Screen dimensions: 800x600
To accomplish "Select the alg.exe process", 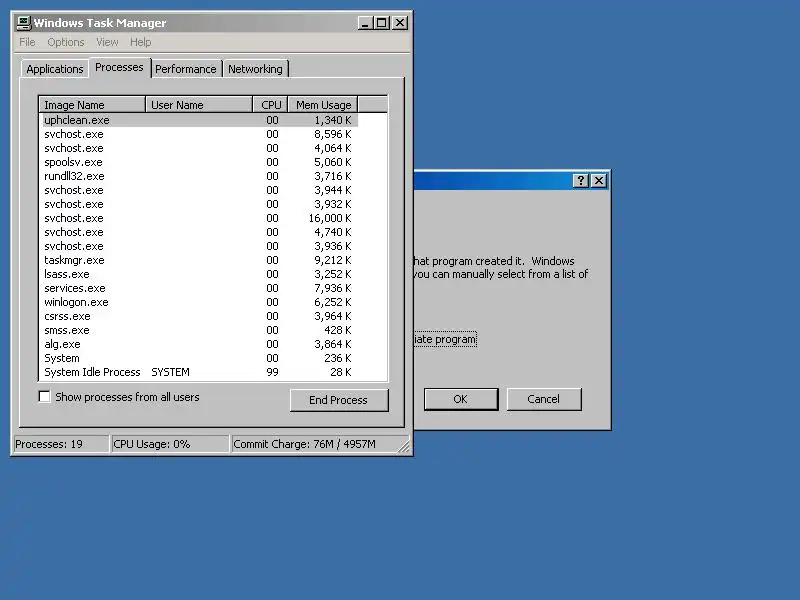I will (198, 344).
